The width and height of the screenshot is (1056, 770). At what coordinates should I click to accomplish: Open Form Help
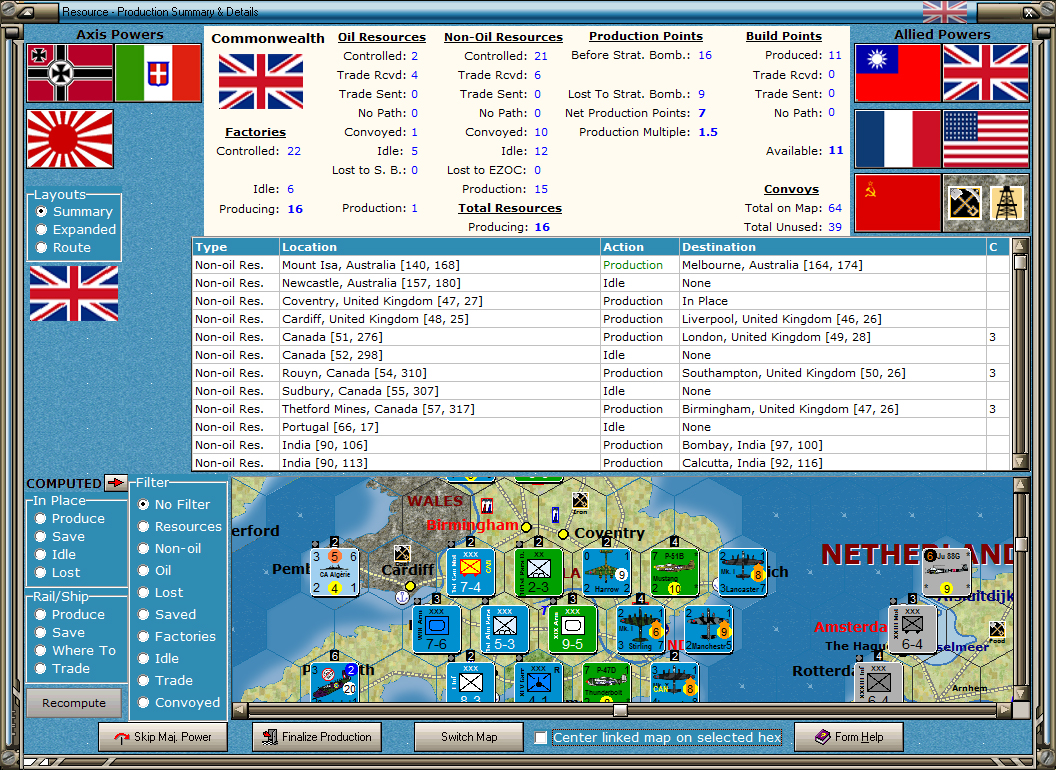pos(849,737)
